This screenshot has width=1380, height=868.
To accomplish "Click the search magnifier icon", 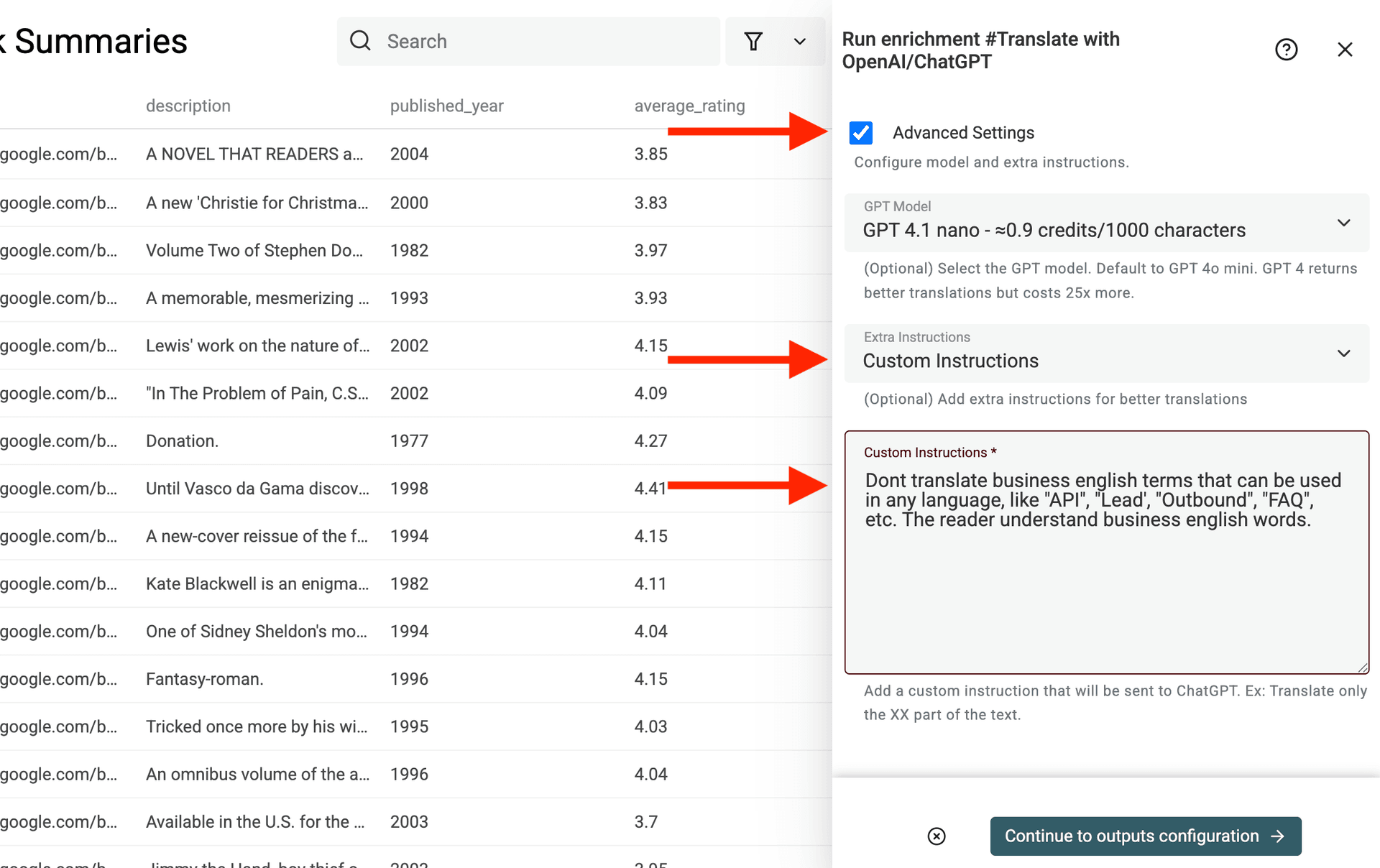I will (360, 41).
